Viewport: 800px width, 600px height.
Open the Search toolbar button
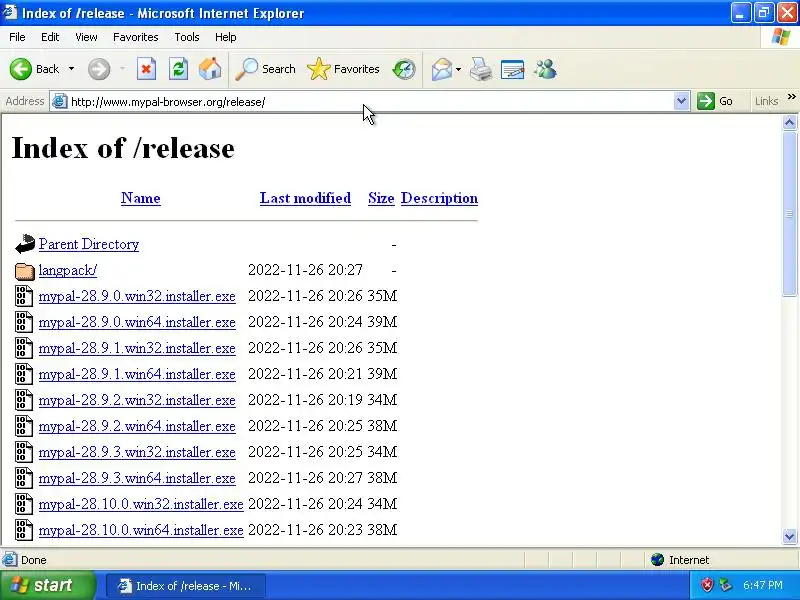pyautogui.click(x=265, y=69)
